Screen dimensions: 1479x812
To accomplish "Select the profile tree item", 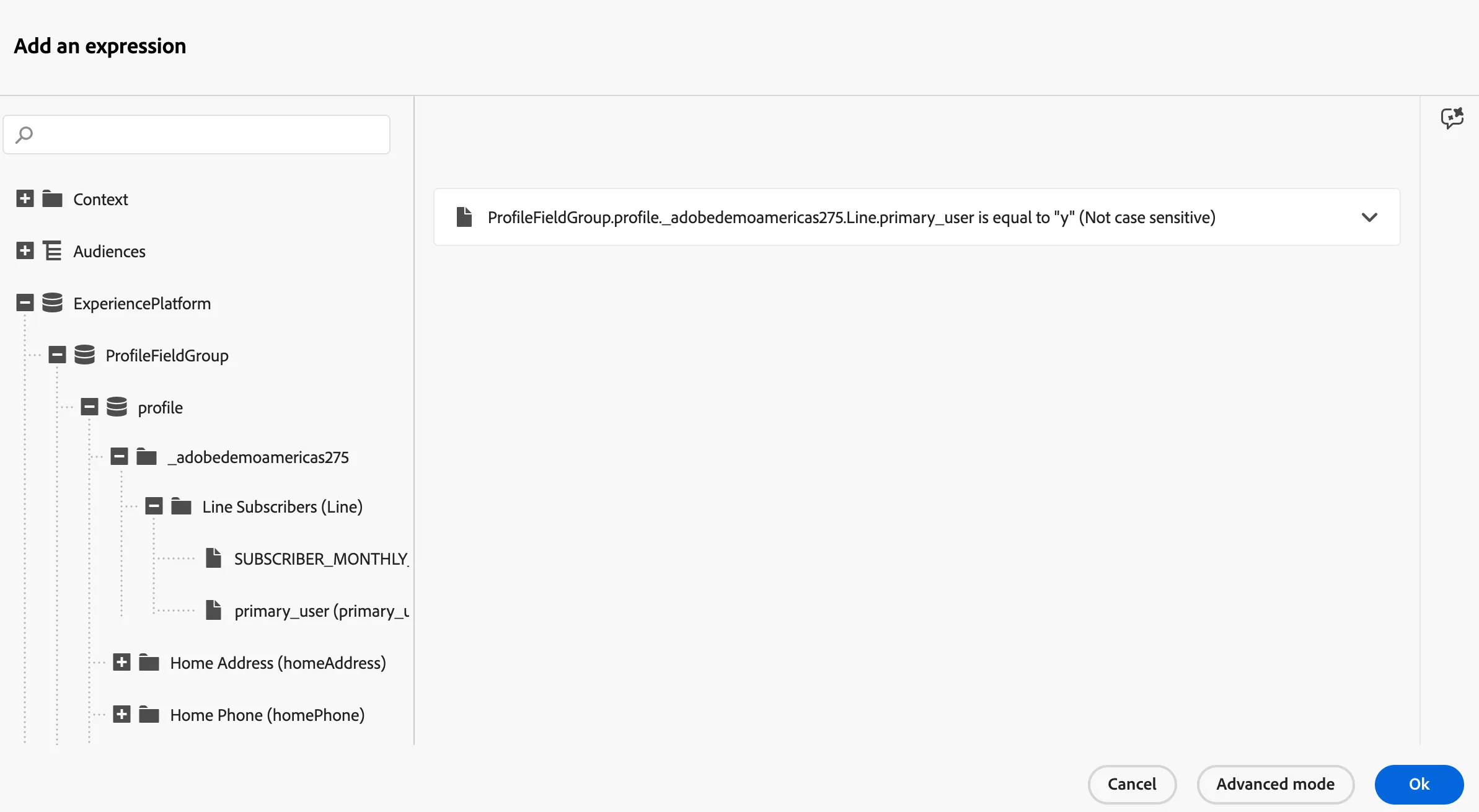I will pyautogui.click(x=160, y=407).
